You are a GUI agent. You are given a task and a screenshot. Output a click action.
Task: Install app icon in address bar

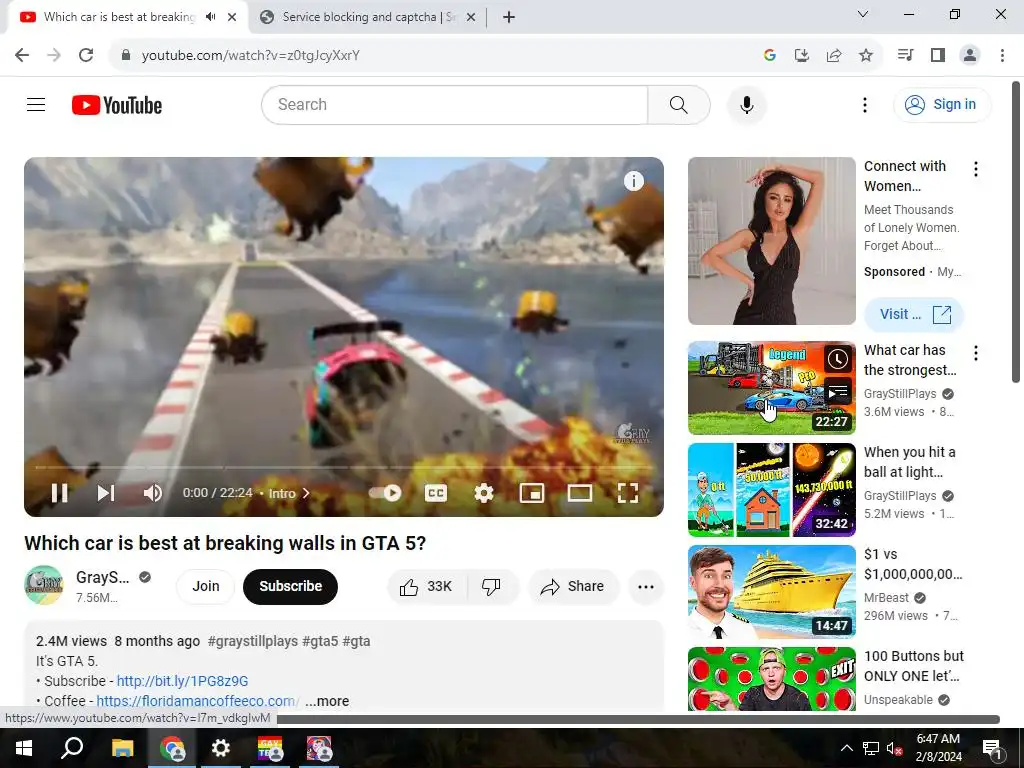(801, 56)
